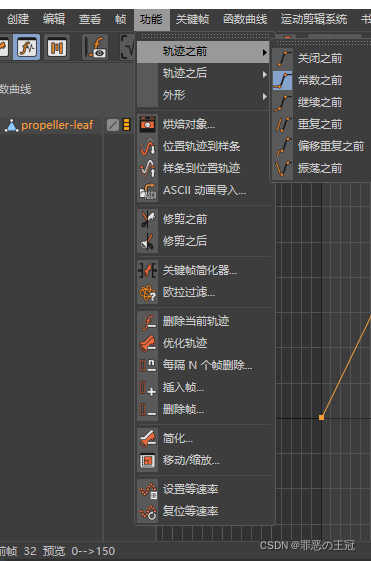The height and width of the screenshot is (561, 371).
Task: Expand the 外形 submenu
Action: tap(203, 96)
